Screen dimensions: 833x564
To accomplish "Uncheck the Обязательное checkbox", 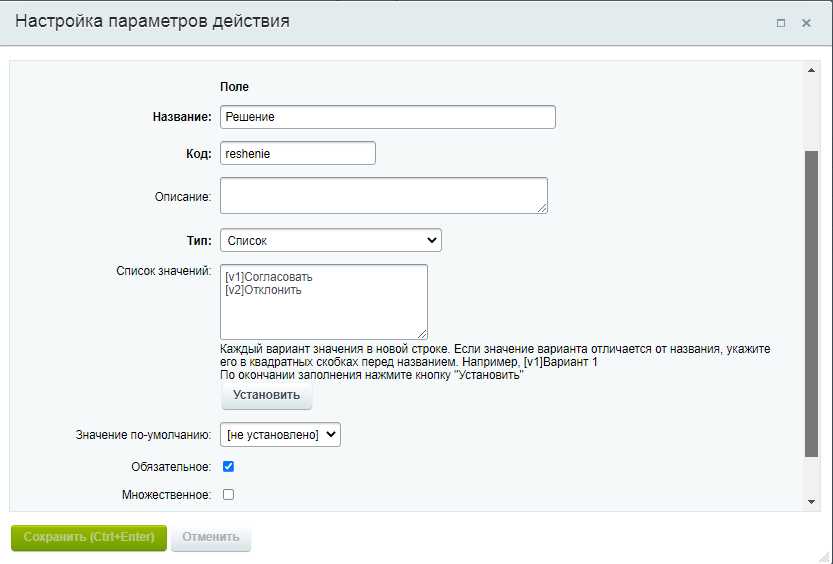I will coord(228,466).
